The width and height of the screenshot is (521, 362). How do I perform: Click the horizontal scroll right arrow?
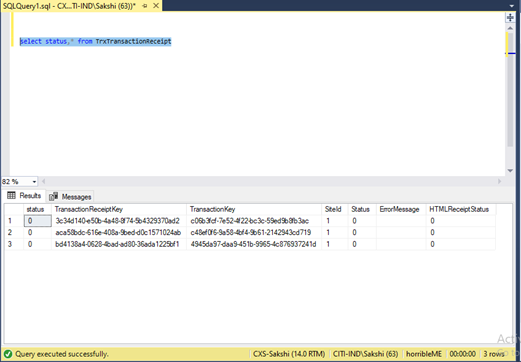point(499,181)
